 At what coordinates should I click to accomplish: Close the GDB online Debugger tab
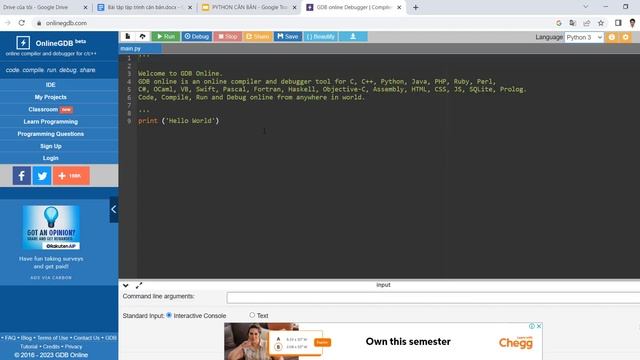click(399, 7)
